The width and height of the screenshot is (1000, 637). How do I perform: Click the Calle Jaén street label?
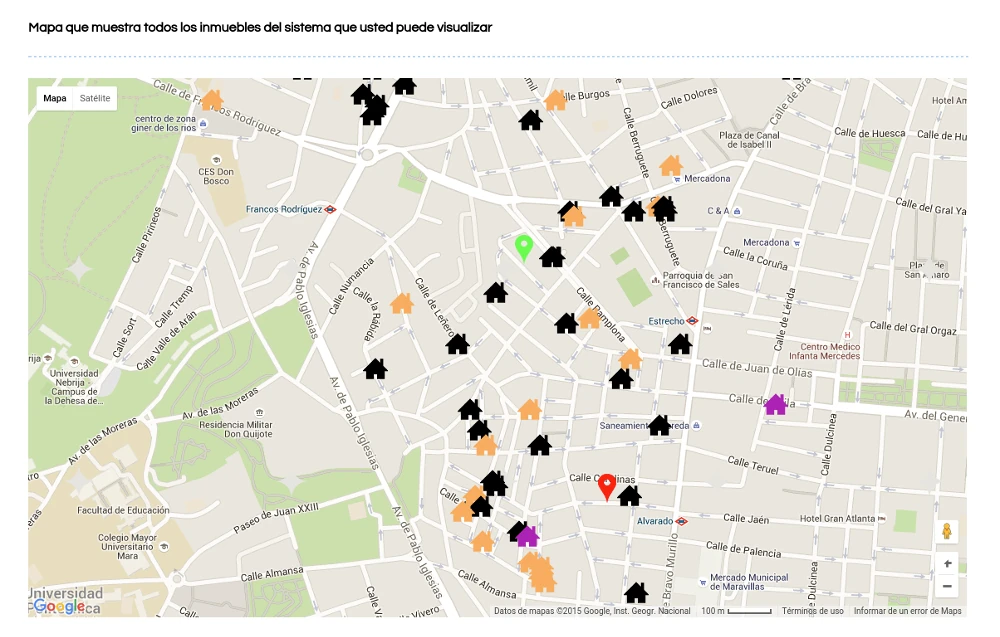tap(746, 519)
